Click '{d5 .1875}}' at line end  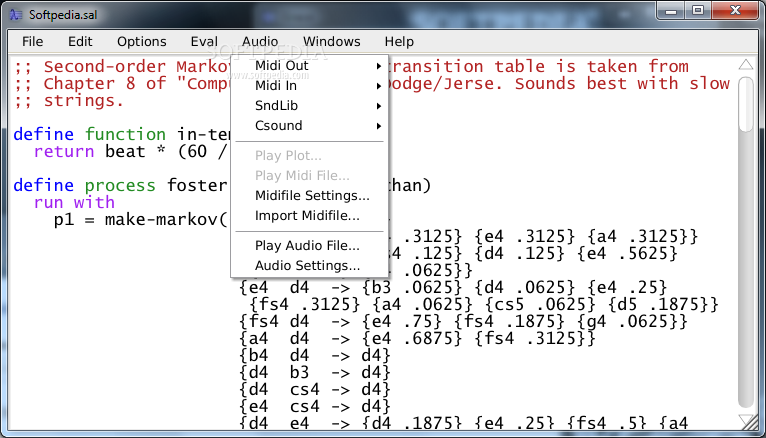[663, 304]
